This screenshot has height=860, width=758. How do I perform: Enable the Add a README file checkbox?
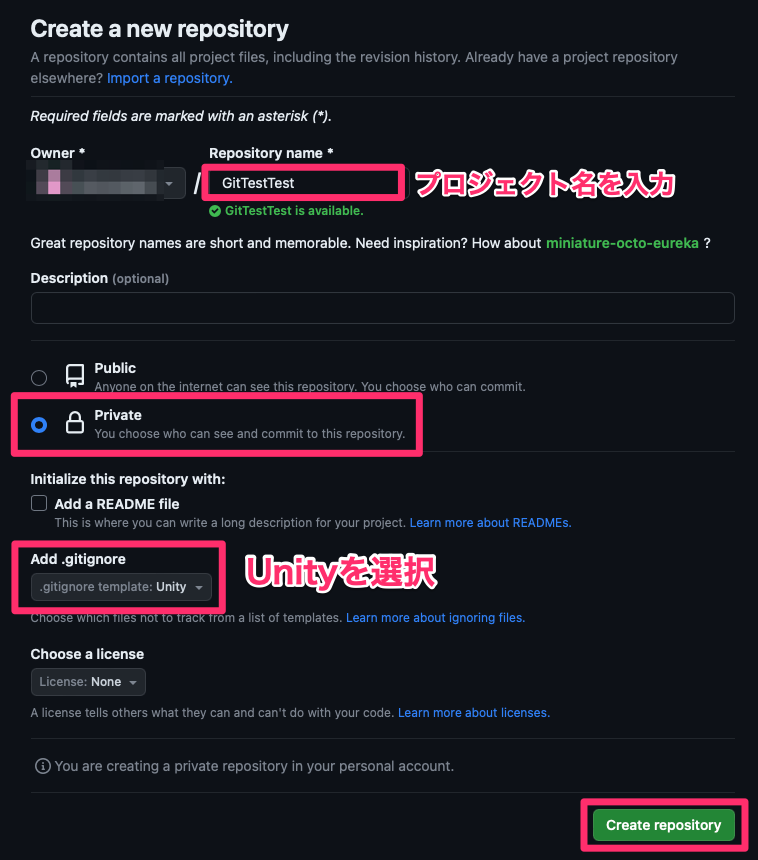(39, 503)
